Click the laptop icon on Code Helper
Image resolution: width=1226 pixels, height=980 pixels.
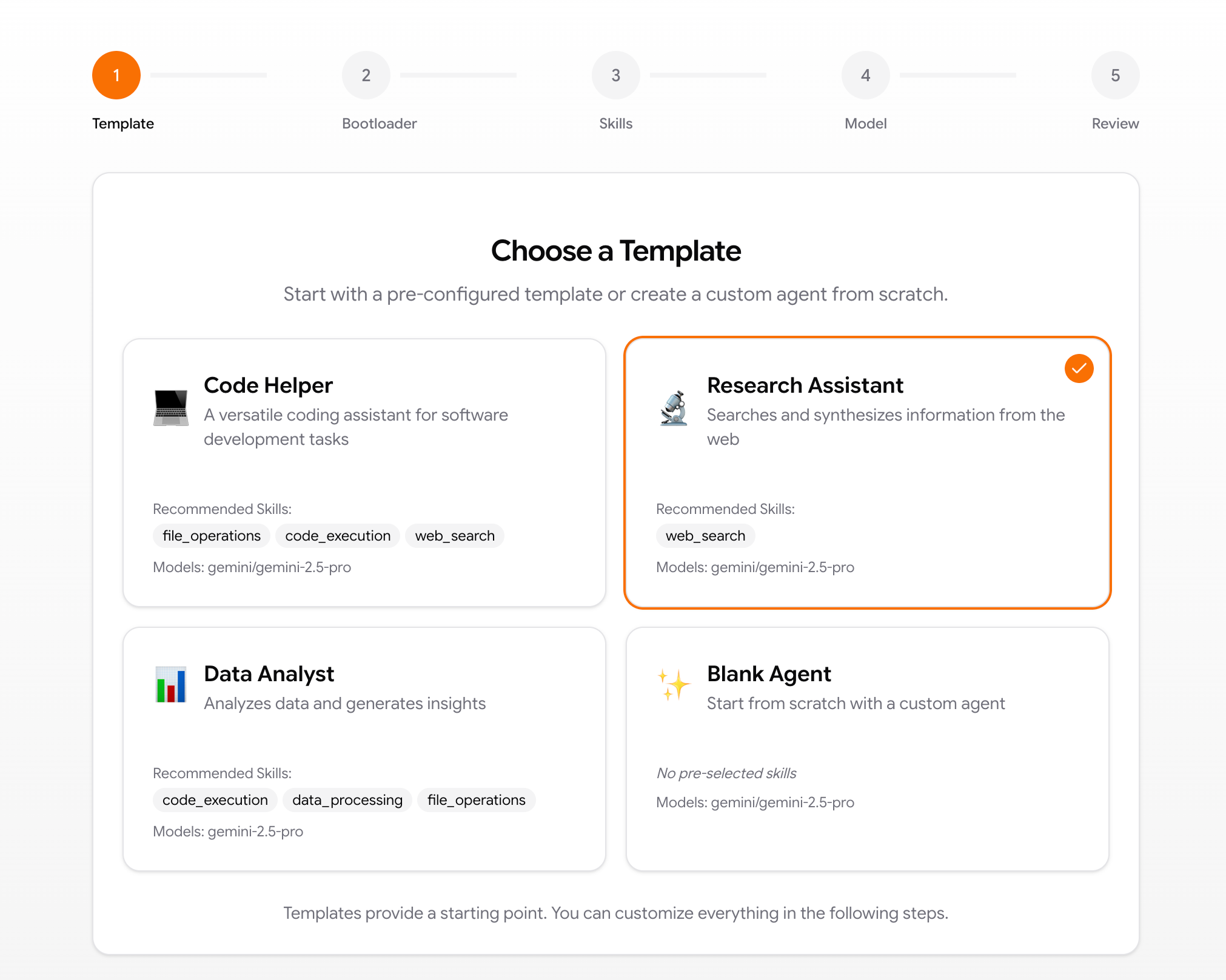tap(170, 408)
